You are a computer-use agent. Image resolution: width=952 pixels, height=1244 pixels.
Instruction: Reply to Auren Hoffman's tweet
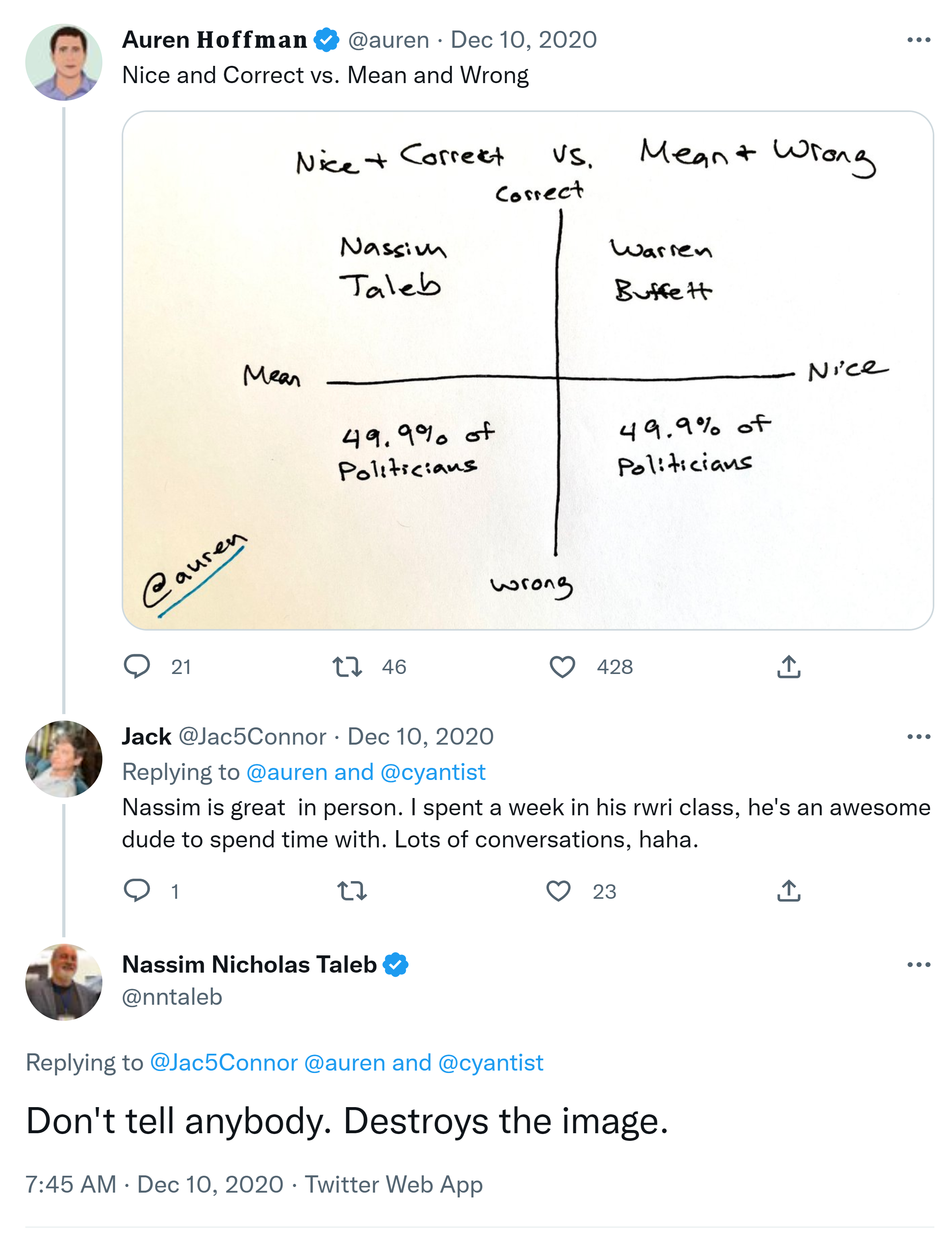coord(137,666)
